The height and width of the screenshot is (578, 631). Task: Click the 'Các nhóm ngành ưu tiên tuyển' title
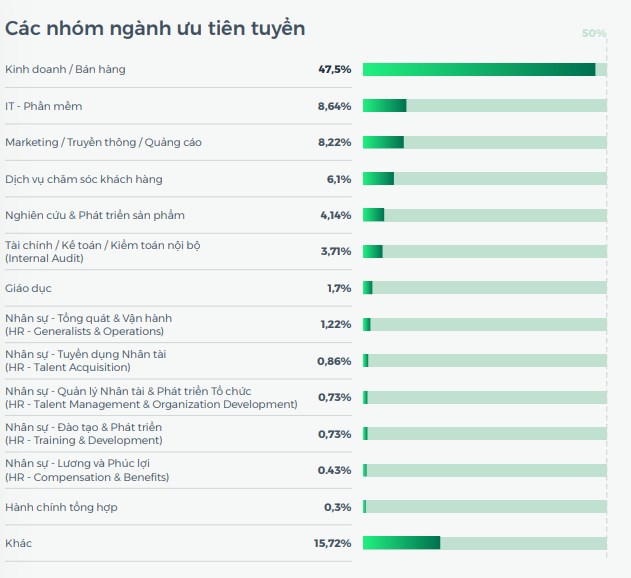[x=155, y=28]
